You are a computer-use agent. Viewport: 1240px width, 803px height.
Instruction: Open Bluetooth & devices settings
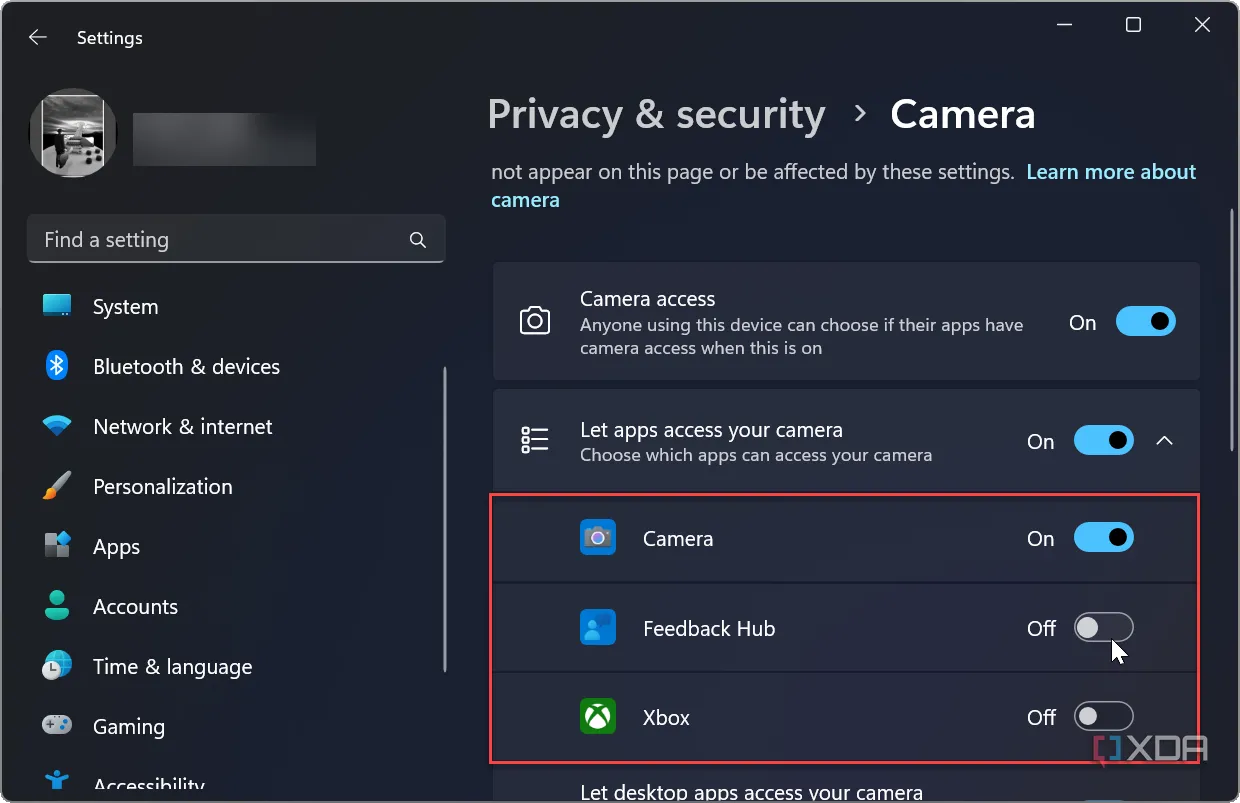click(x=186, y=367)
